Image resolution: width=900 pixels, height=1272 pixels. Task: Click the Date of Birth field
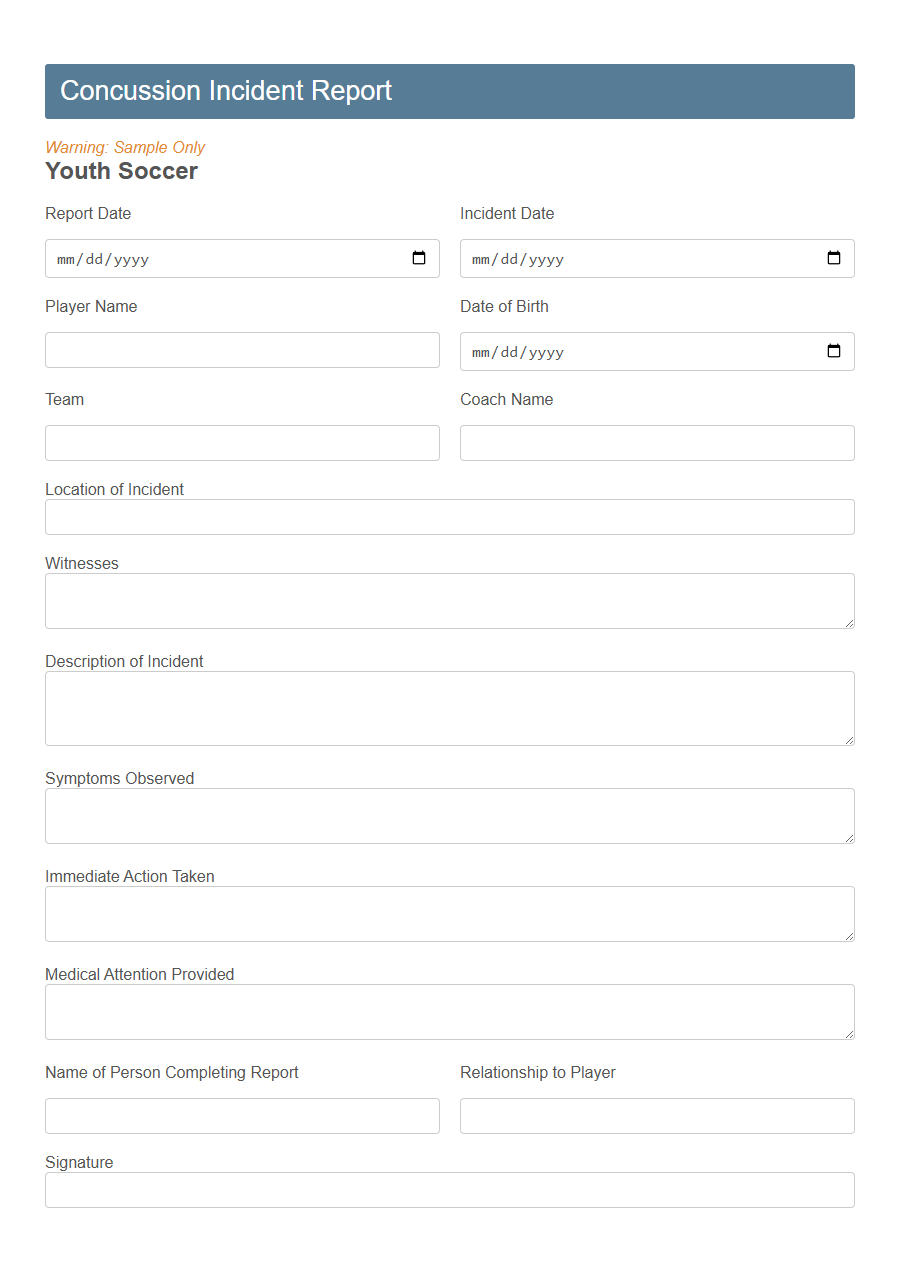[620, 351]
